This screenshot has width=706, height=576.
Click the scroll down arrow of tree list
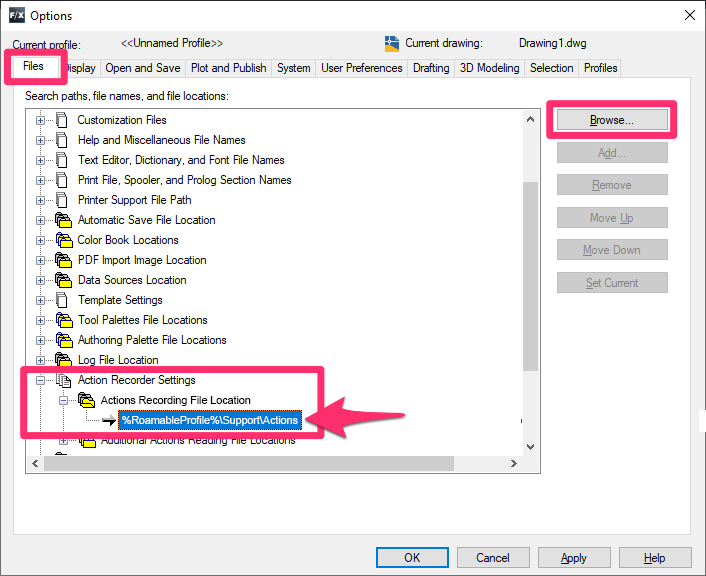click(x=530, y=447)
